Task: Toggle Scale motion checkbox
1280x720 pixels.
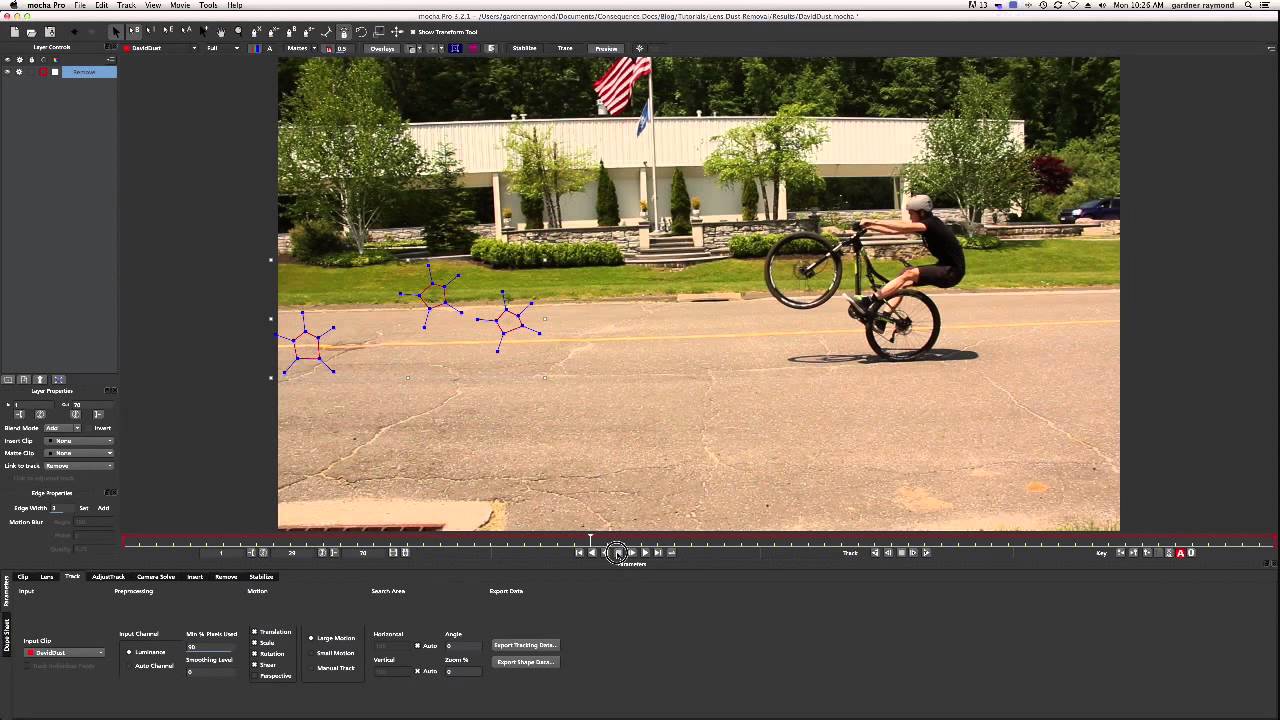Action: tap(255, 643)
